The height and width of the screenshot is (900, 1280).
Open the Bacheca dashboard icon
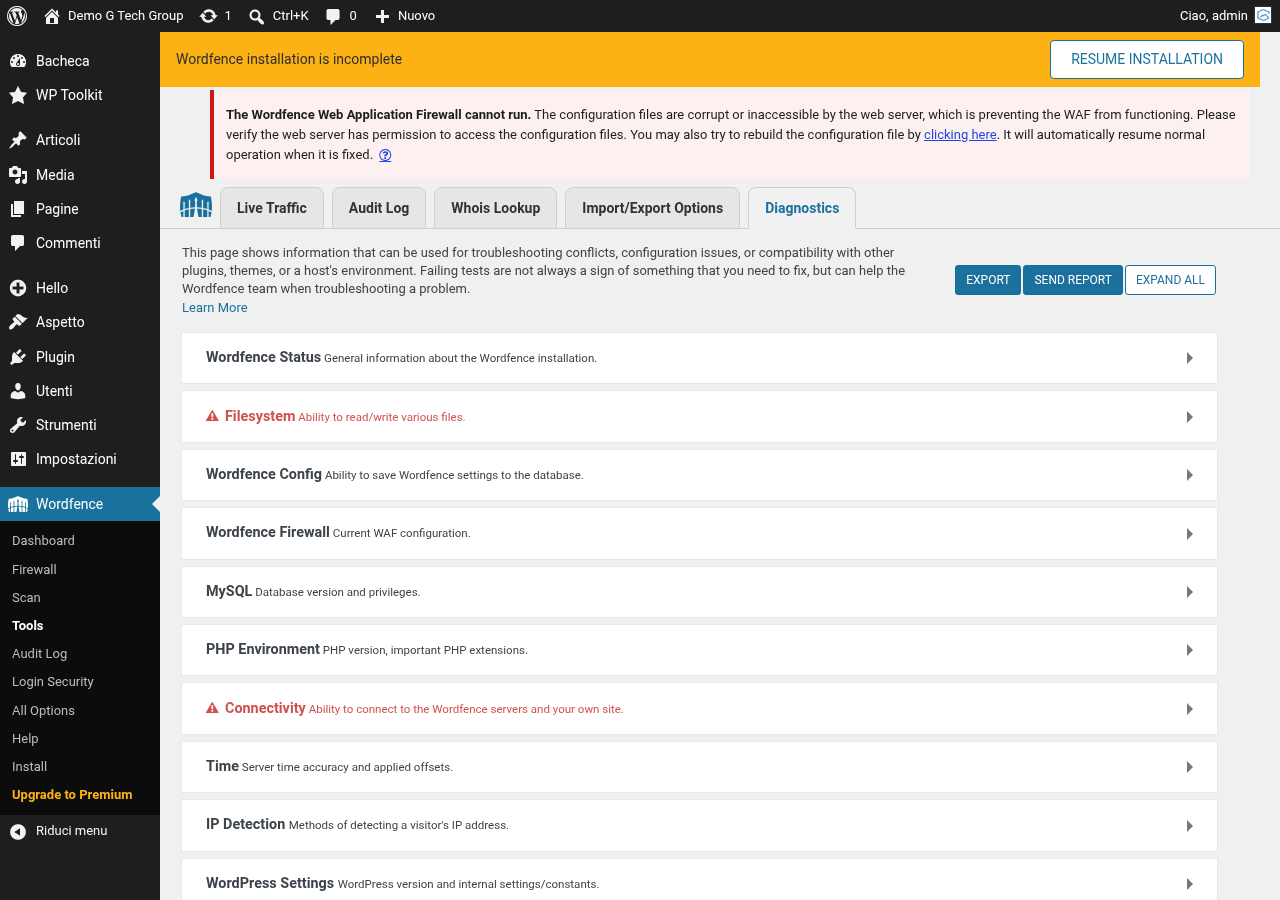[x=18, y=61]
